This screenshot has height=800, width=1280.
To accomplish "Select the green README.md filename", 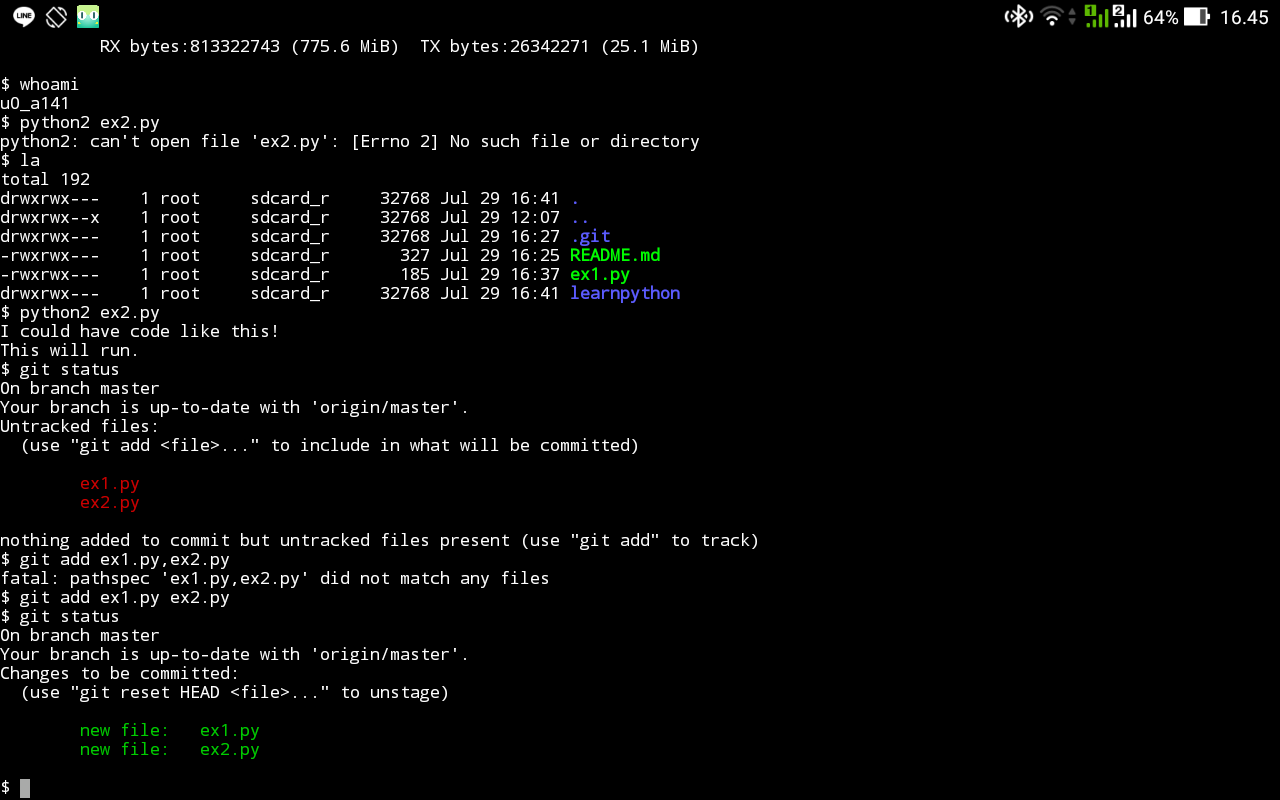I will 615,255.
